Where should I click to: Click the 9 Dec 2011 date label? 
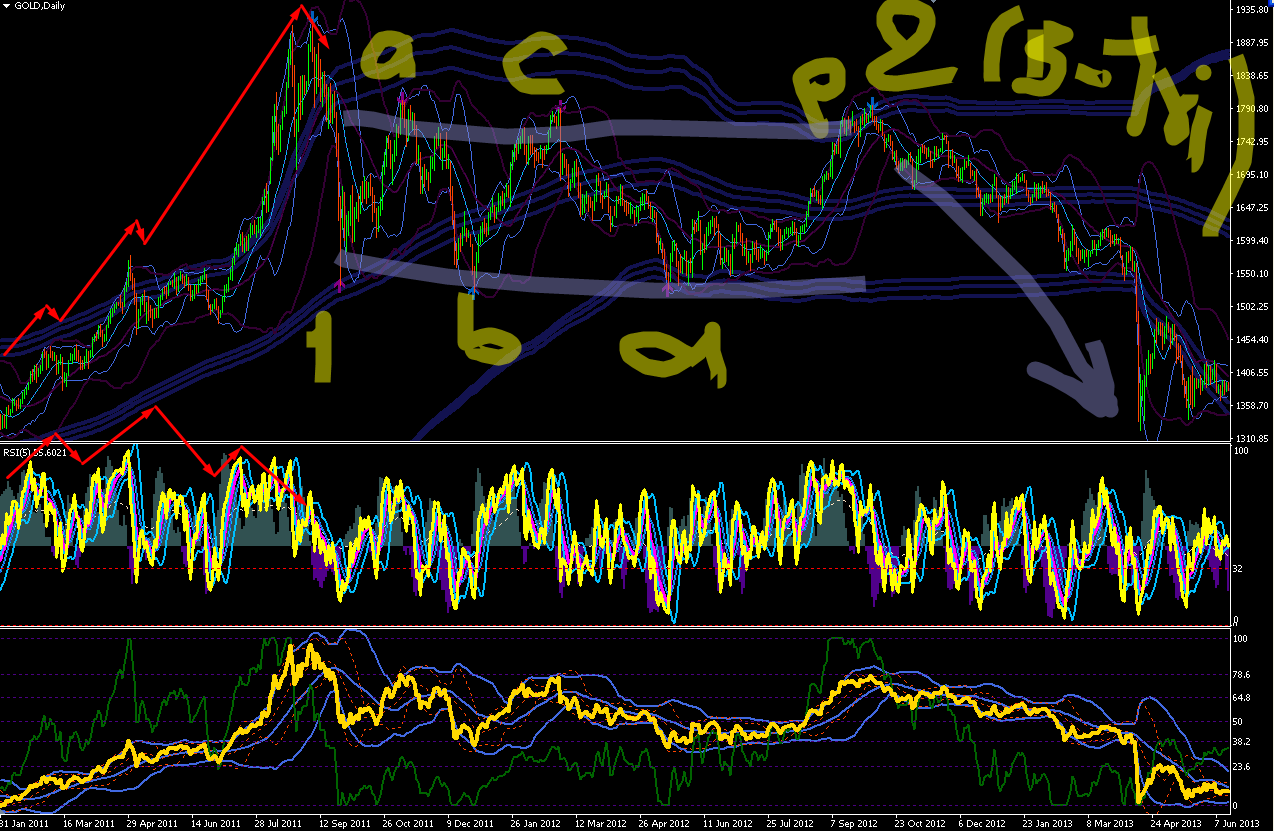pos(470,823)
